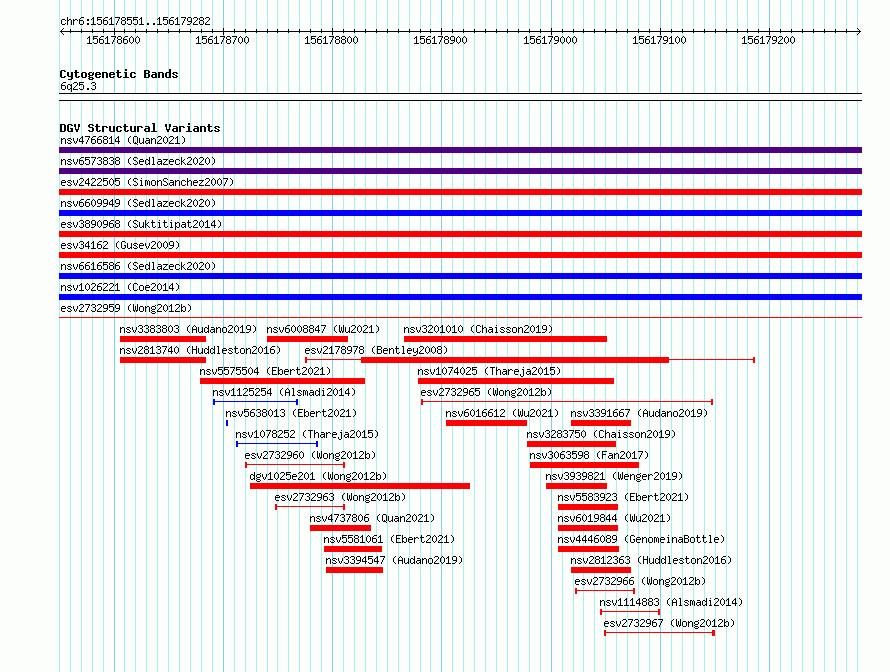
Task: Click the DGV Structural Variants track title
Action: coord(140,128)
